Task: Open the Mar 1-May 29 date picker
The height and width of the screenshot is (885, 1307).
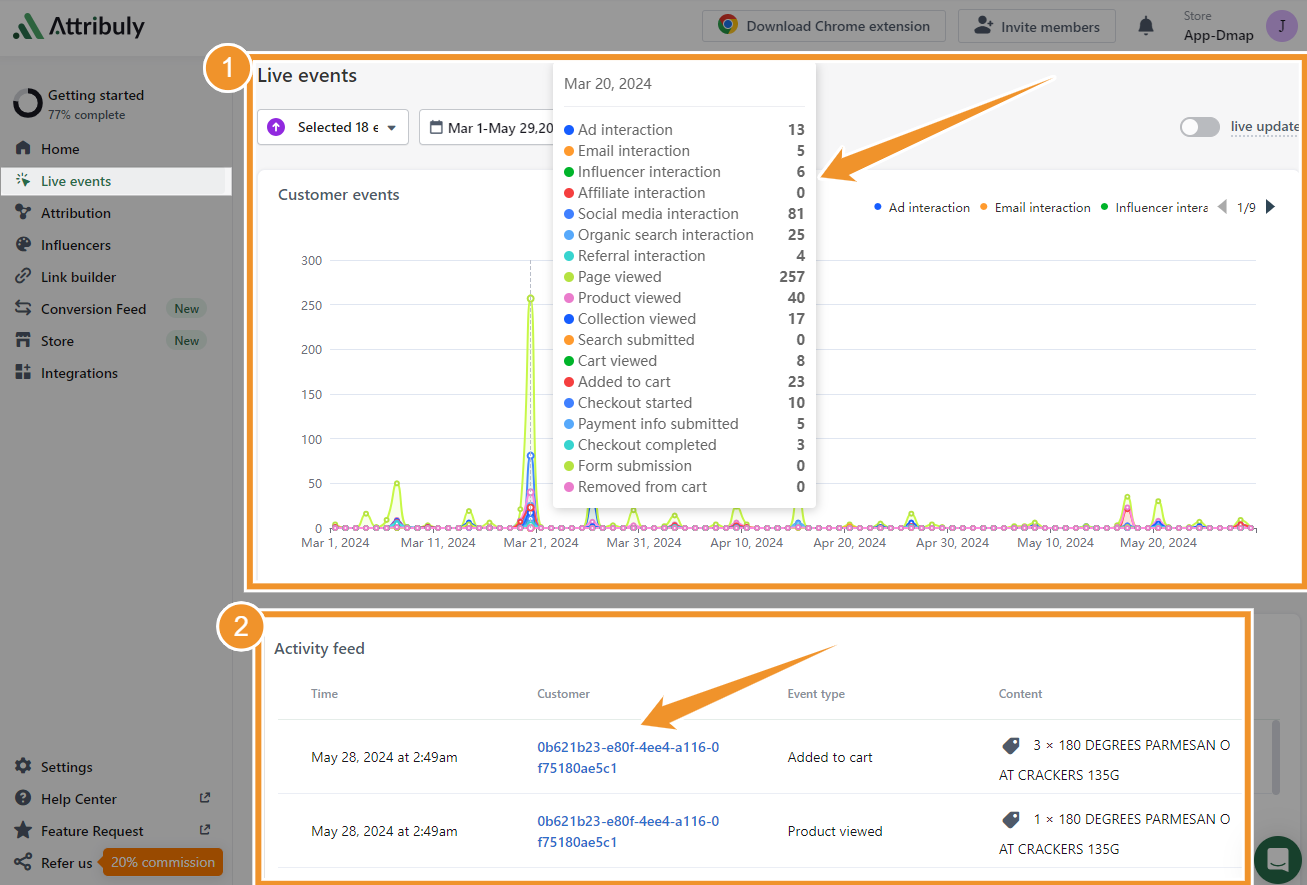Action: coord(490,128)
